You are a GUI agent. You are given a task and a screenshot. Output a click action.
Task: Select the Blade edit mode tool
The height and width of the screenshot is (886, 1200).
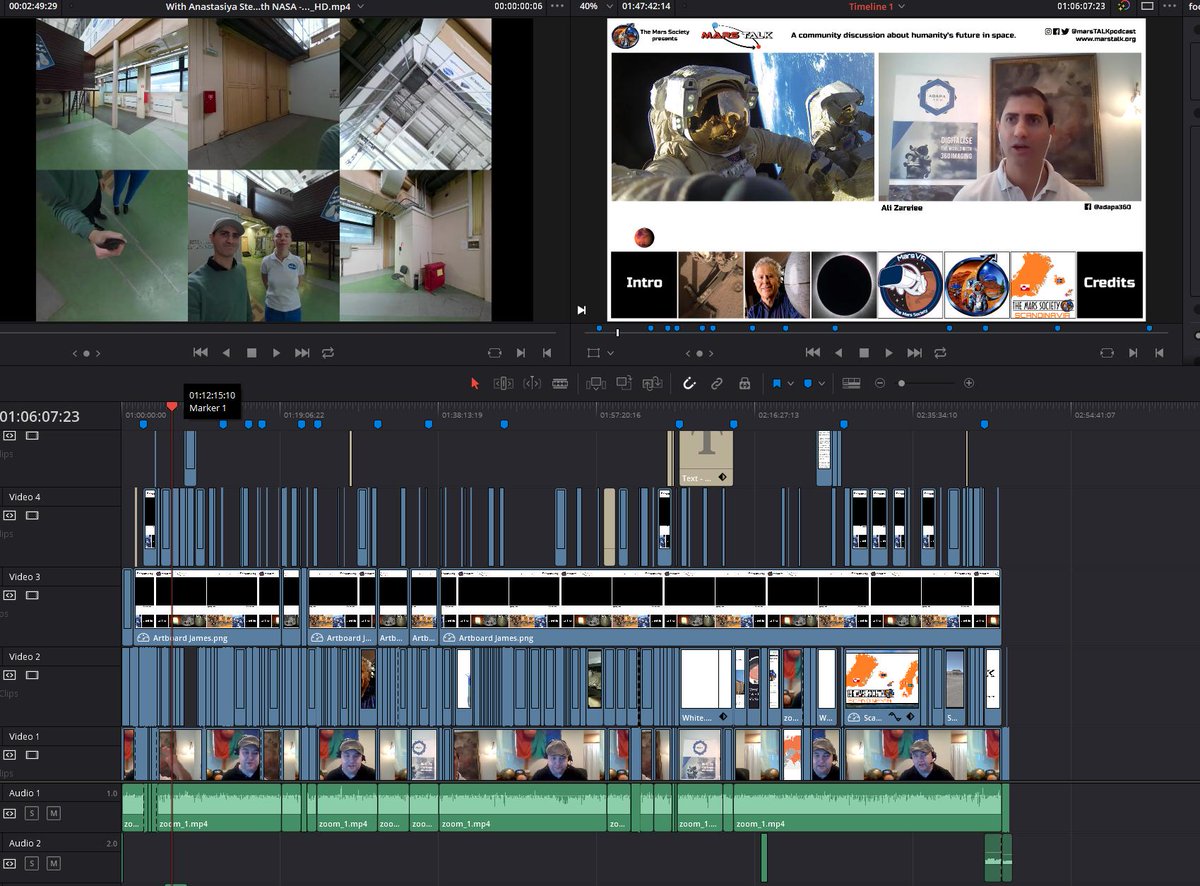tap(560, 383)
